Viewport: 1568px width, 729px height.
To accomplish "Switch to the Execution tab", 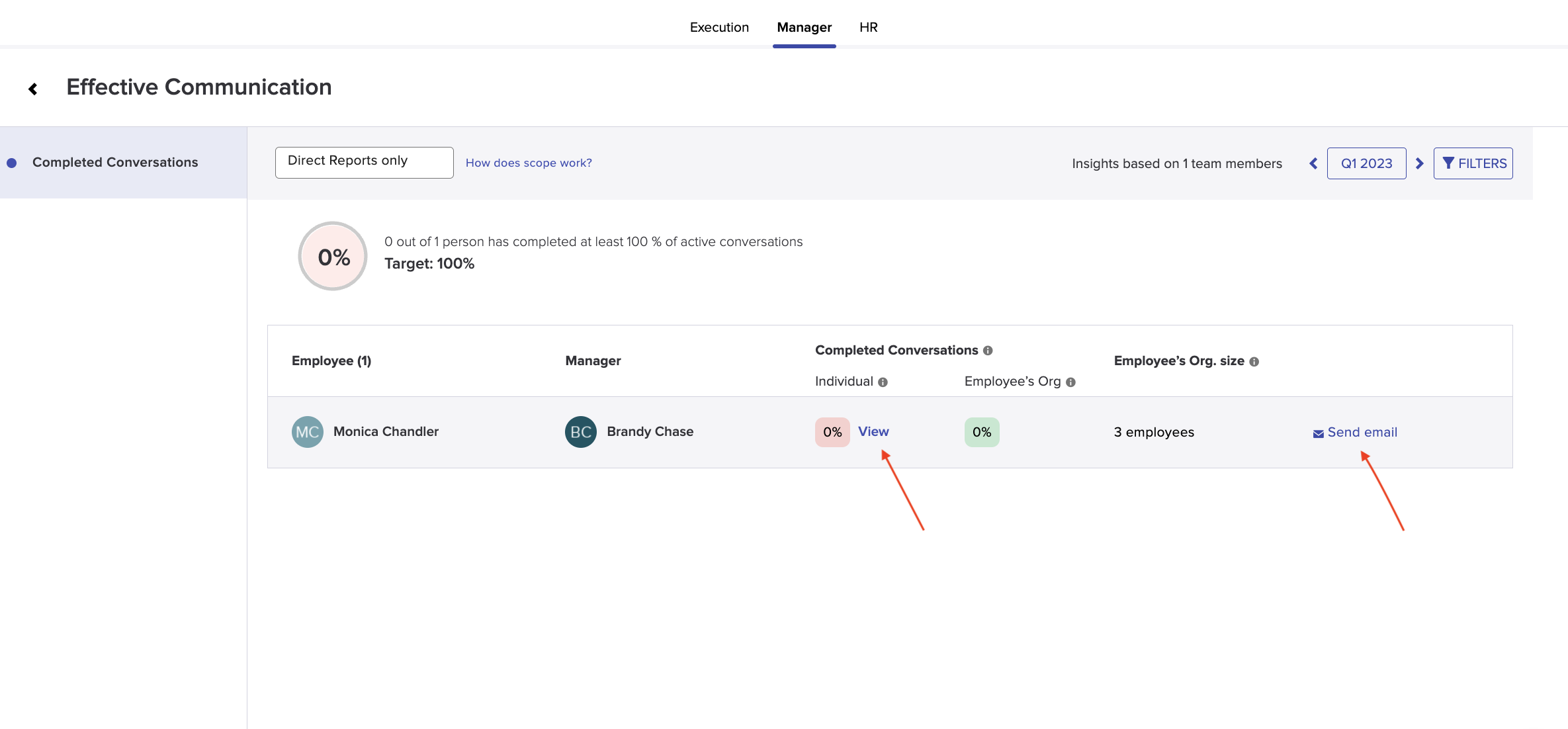I will click(x=719, y=27).
